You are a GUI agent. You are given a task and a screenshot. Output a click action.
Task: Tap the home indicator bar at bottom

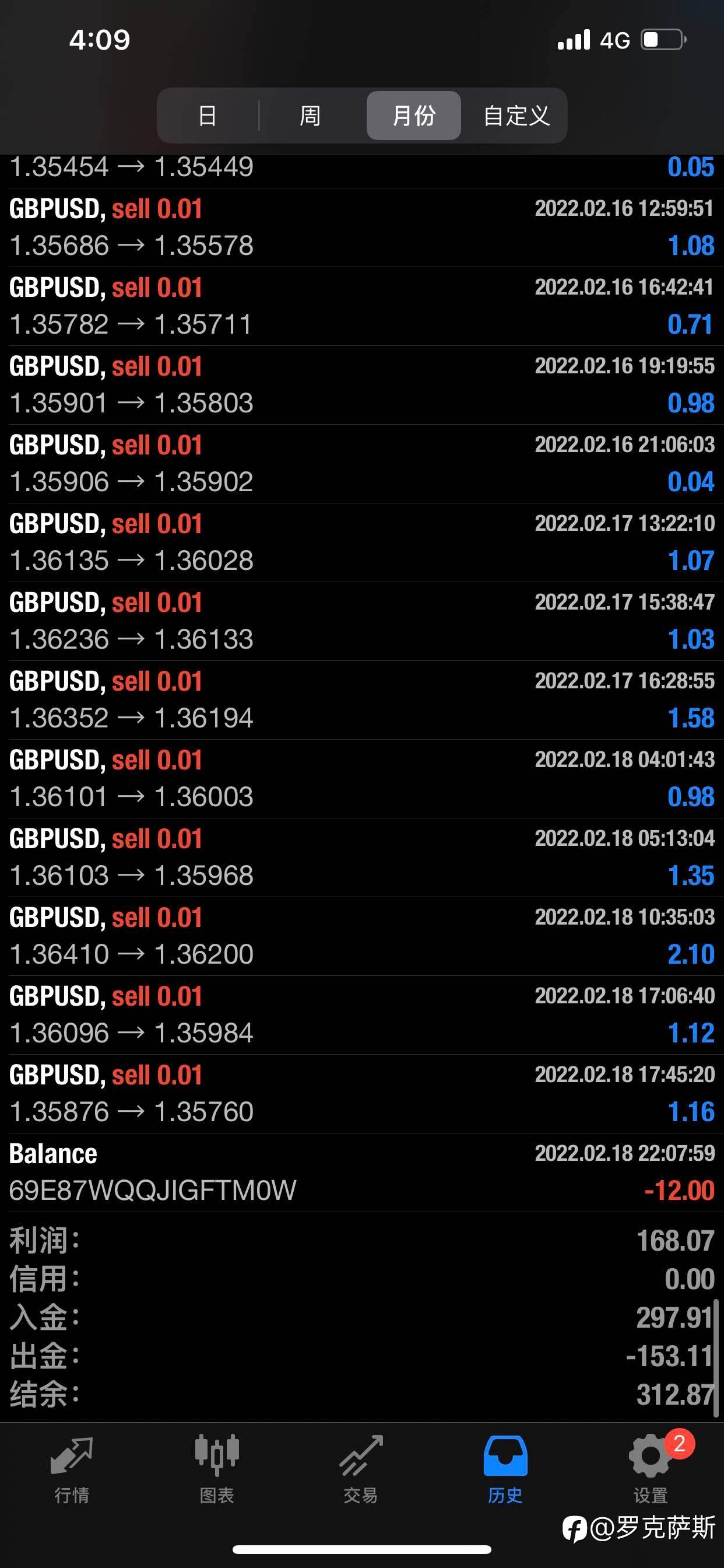click(362, 1549)
